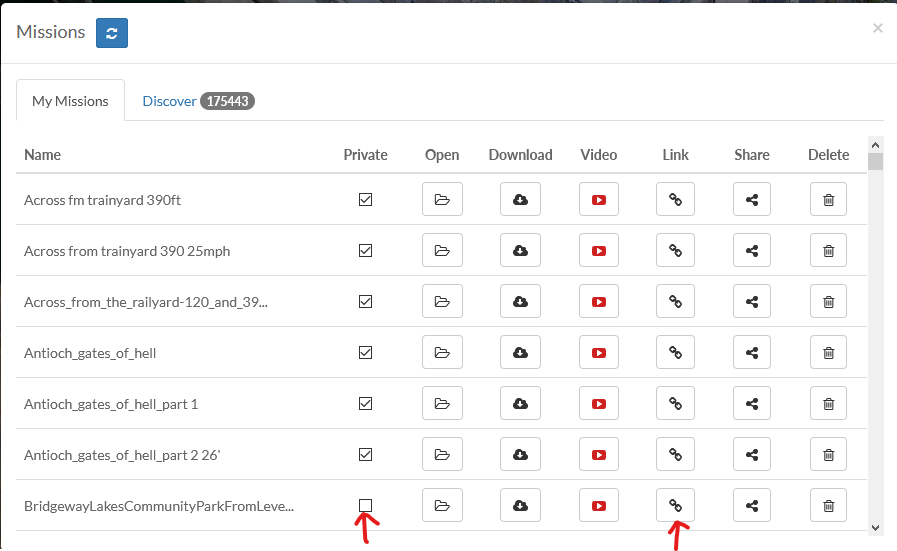This screenshot has width=897, height=551.
Task: Click the scrollbar down arrow
Action: click(x=875, y=527)
